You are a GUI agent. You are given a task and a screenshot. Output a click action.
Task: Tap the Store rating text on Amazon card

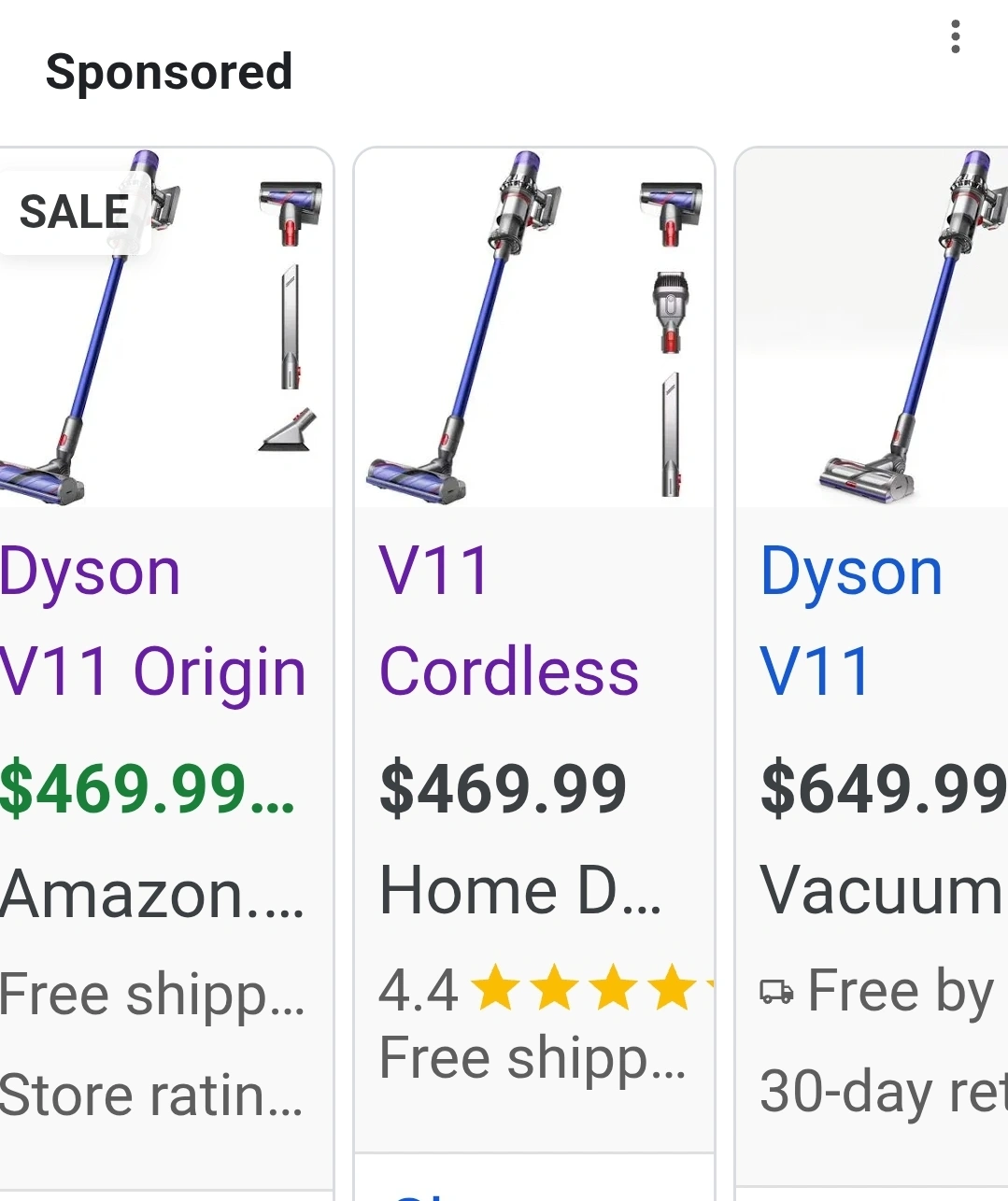tap(152, 1095)
